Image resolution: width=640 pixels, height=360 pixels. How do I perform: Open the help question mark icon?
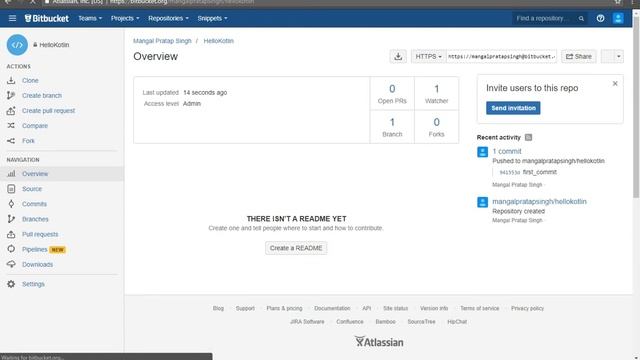(600, 18)
